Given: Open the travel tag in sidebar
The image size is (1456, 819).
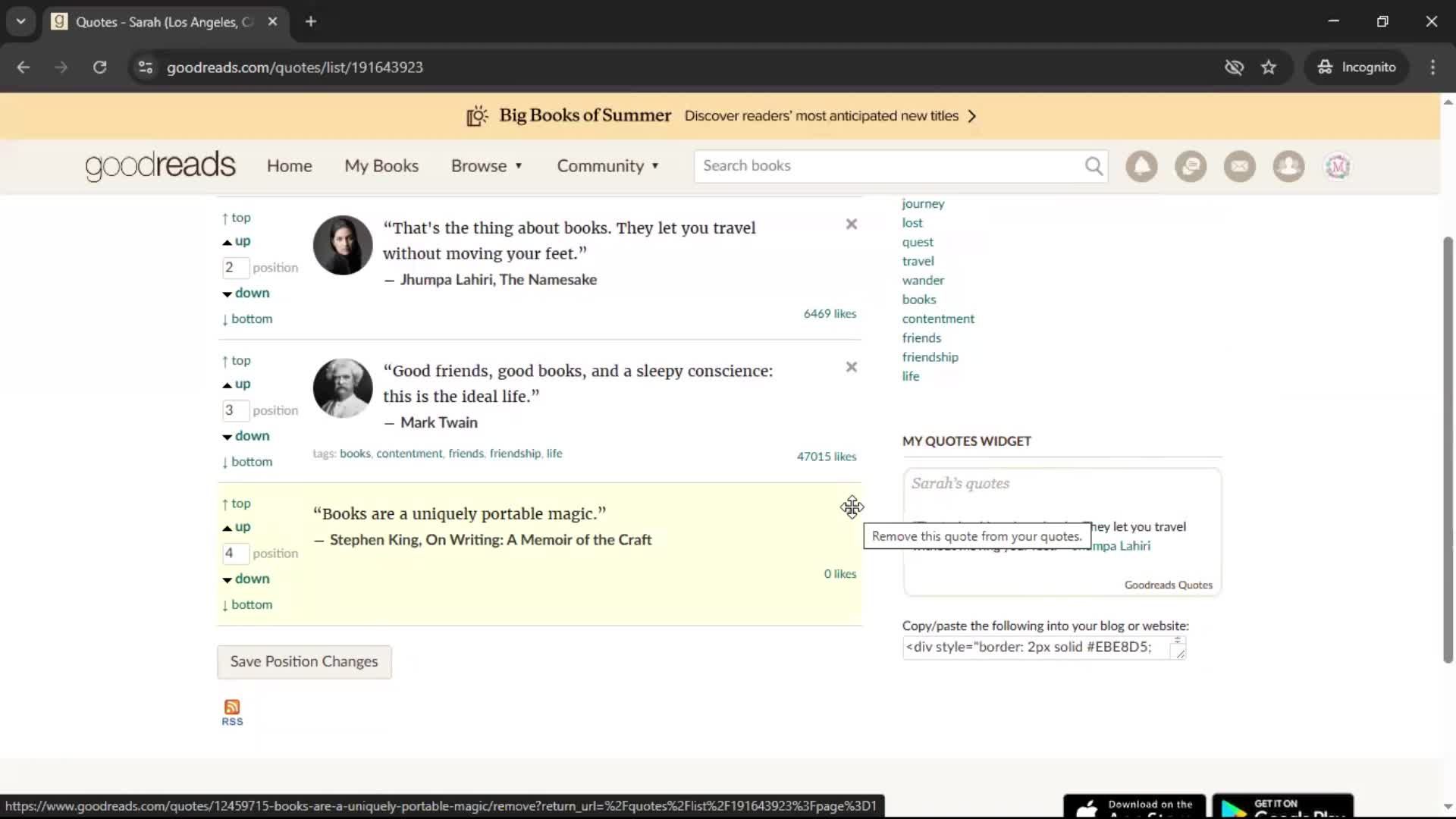Looking at the screenshot, I should [918, 261].
